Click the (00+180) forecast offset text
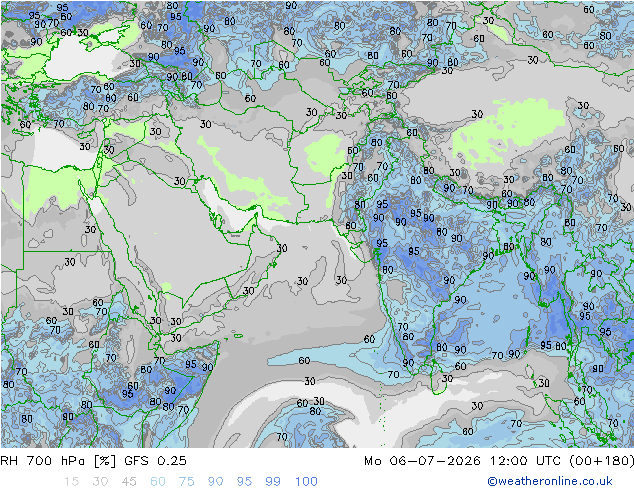This screenshot has width=634, height=490. 601,461
